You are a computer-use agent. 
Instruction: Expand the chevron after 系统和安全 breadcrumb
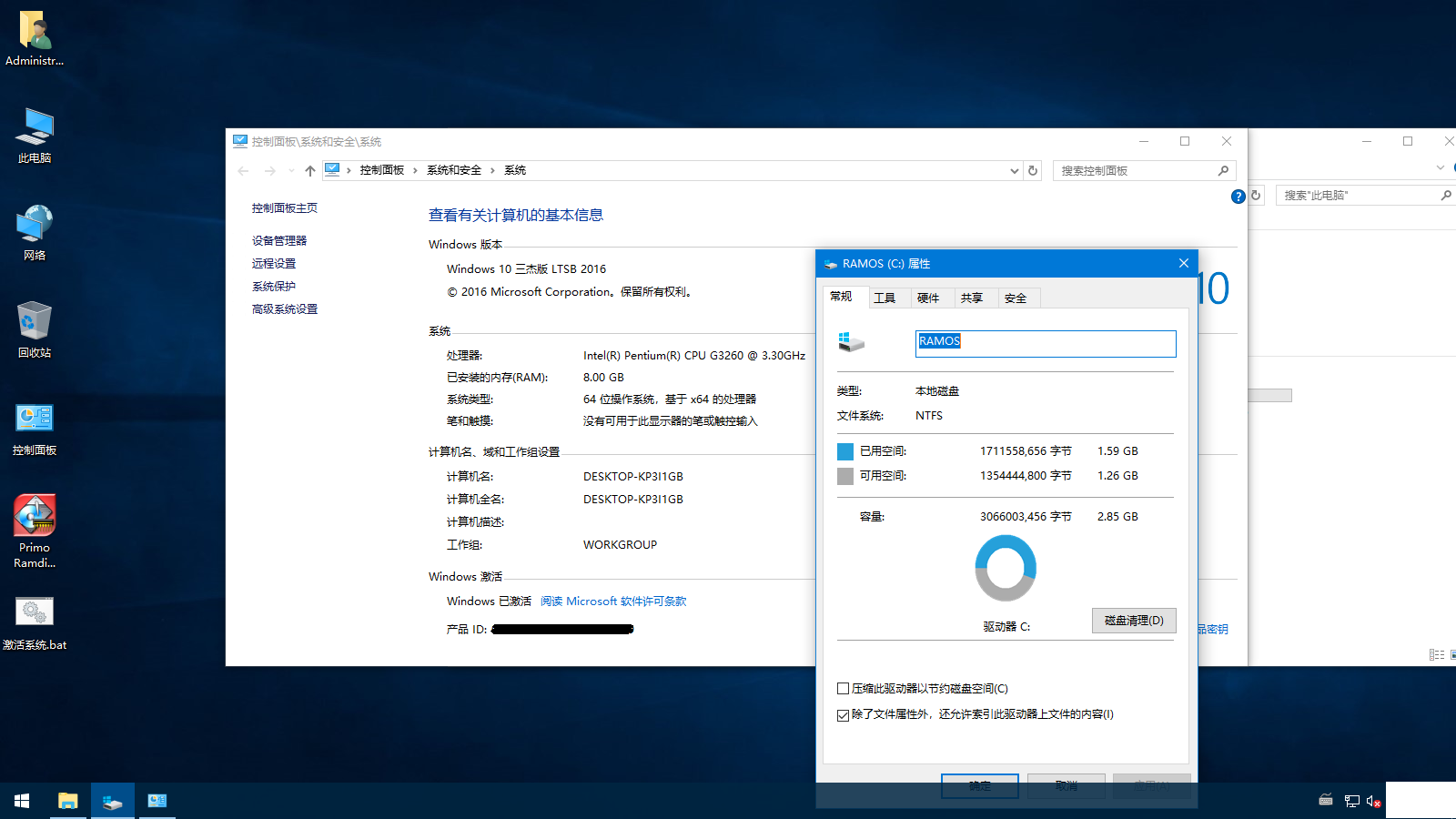point(492,171)
